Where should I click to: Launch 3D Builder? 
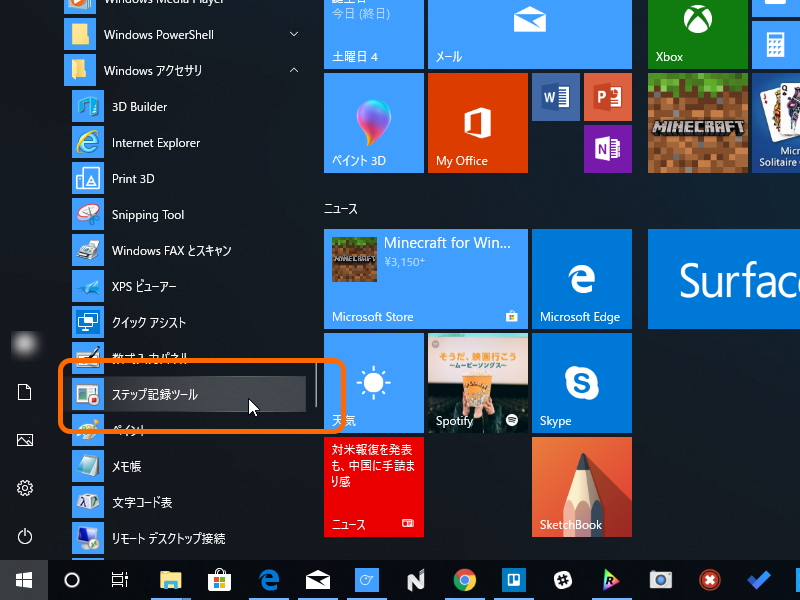point(138,106)
